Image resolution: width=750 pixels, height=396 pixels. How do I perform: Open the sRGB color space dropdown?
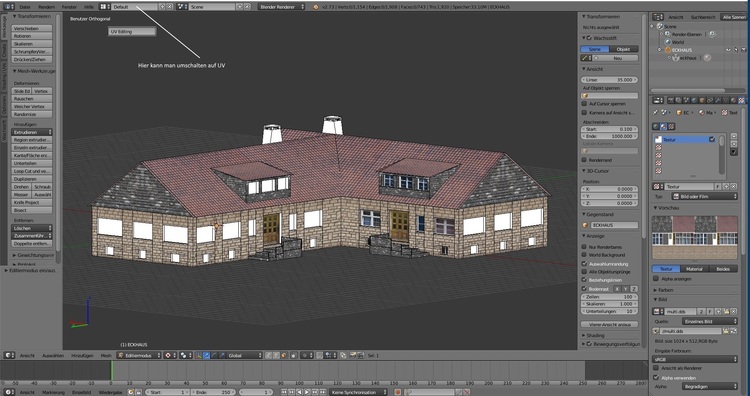coord(695,359)
